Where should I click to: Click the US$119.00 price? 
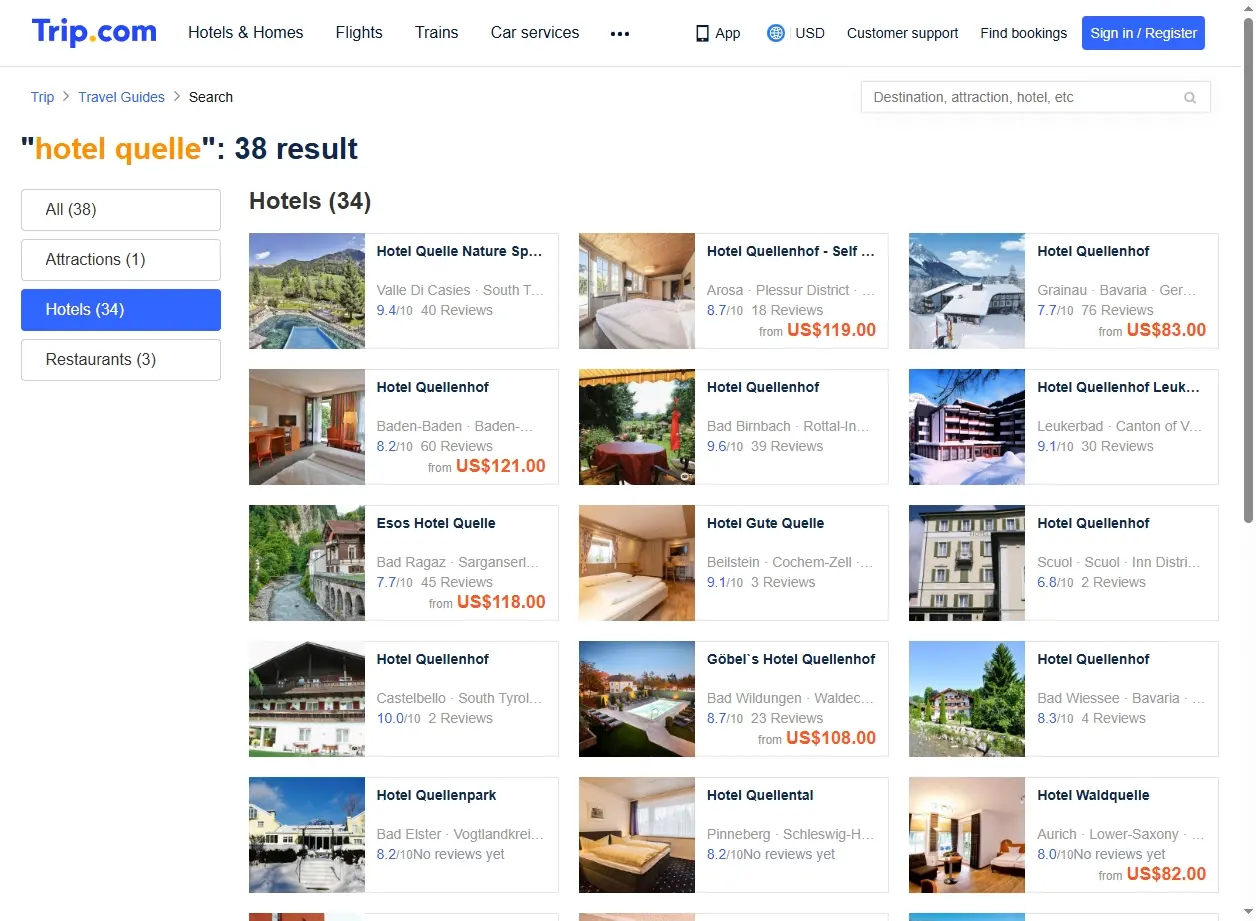(x=831, y=331)
